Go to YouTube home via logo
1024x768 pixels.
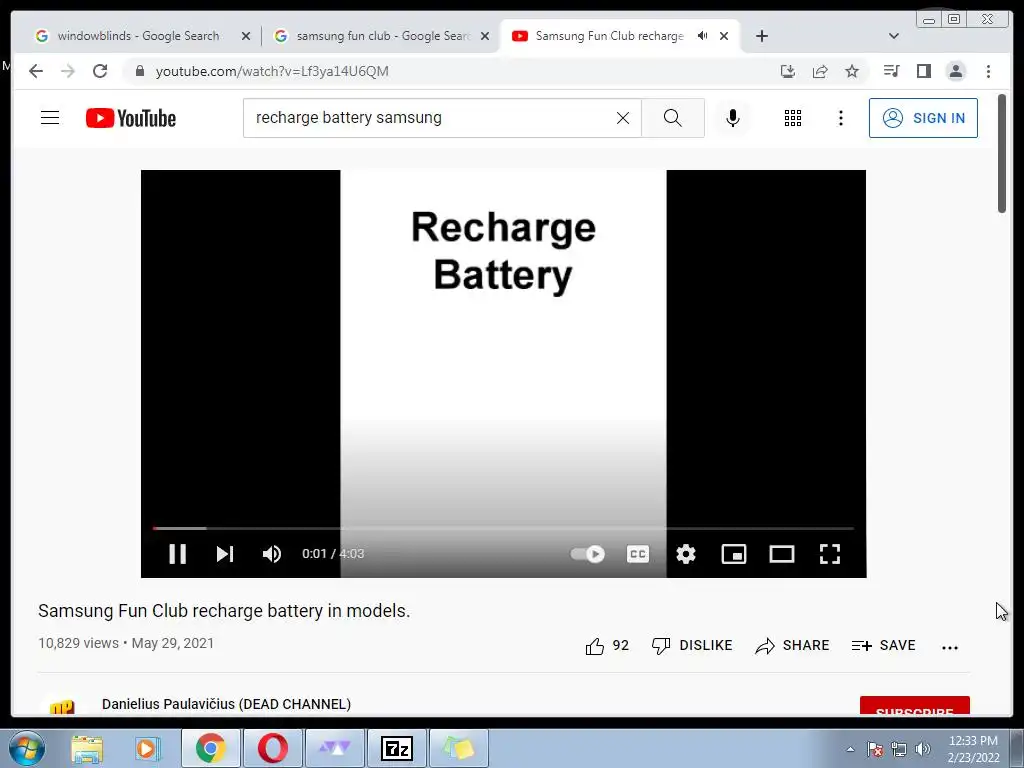[x=131, y=118]
